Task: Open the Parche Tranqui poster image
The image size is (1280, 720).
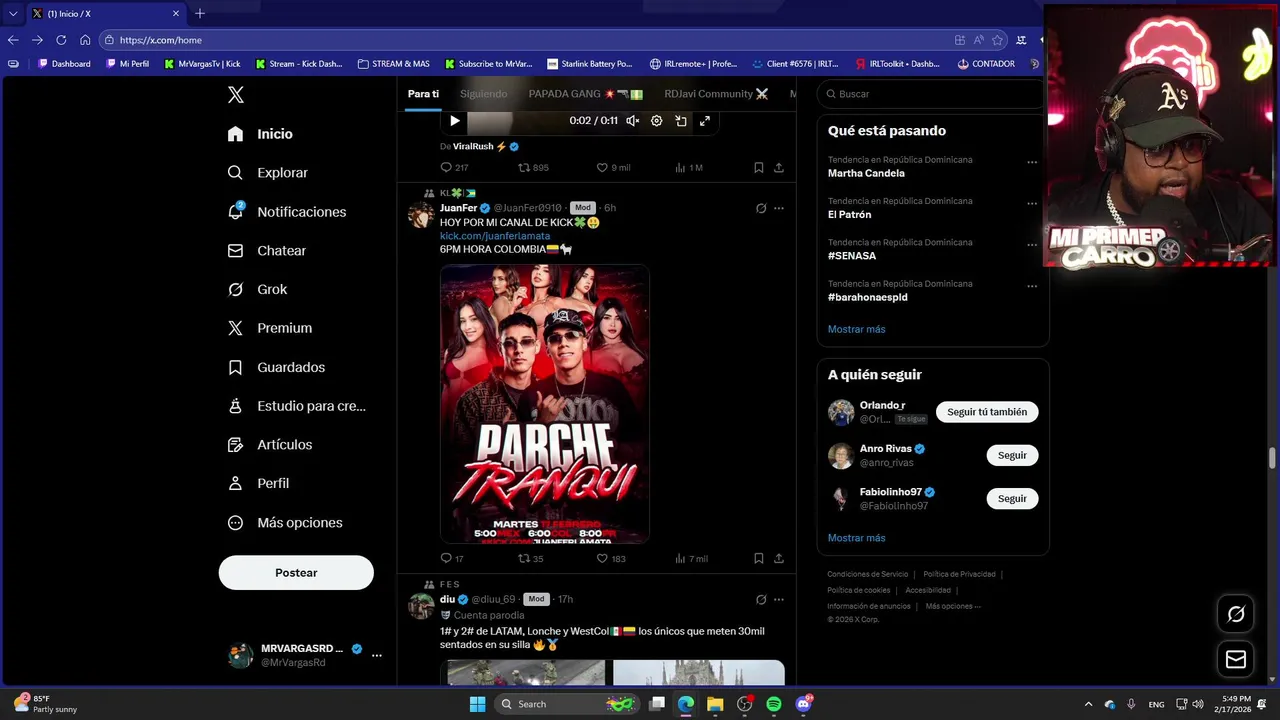Action: point(545,404)
